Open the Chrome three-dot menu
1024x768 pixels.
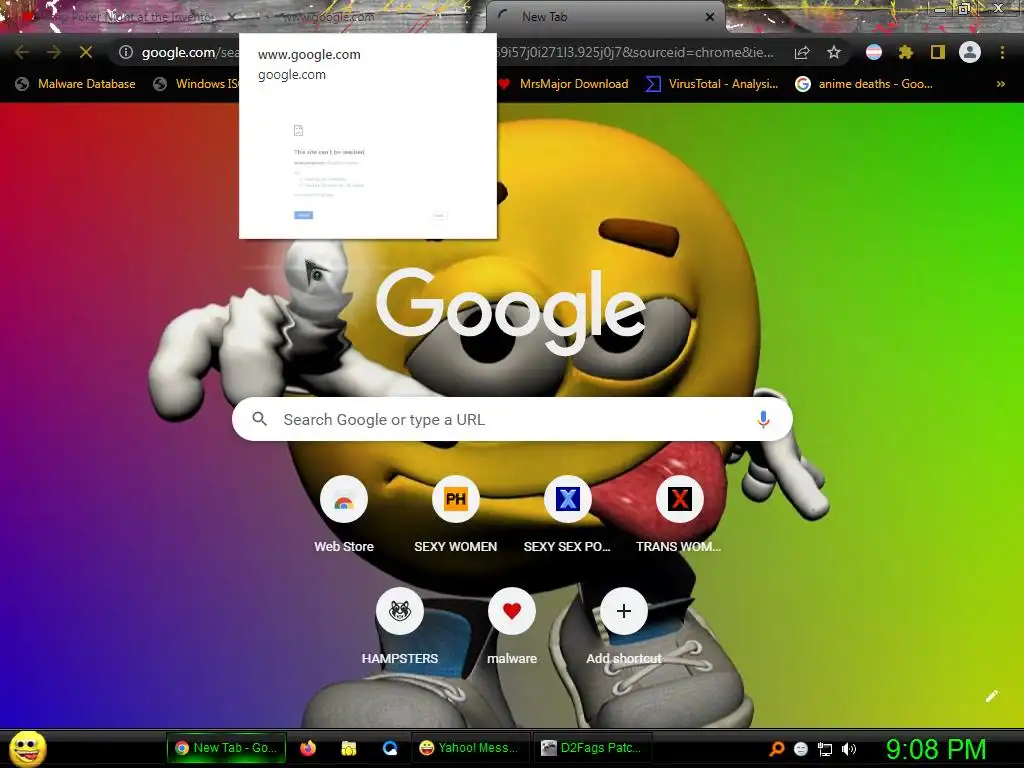[1002, 52]
